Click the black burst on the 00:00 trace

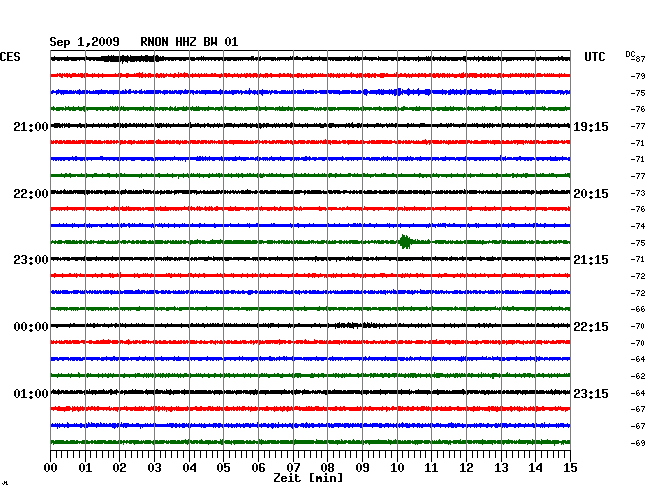357,325
